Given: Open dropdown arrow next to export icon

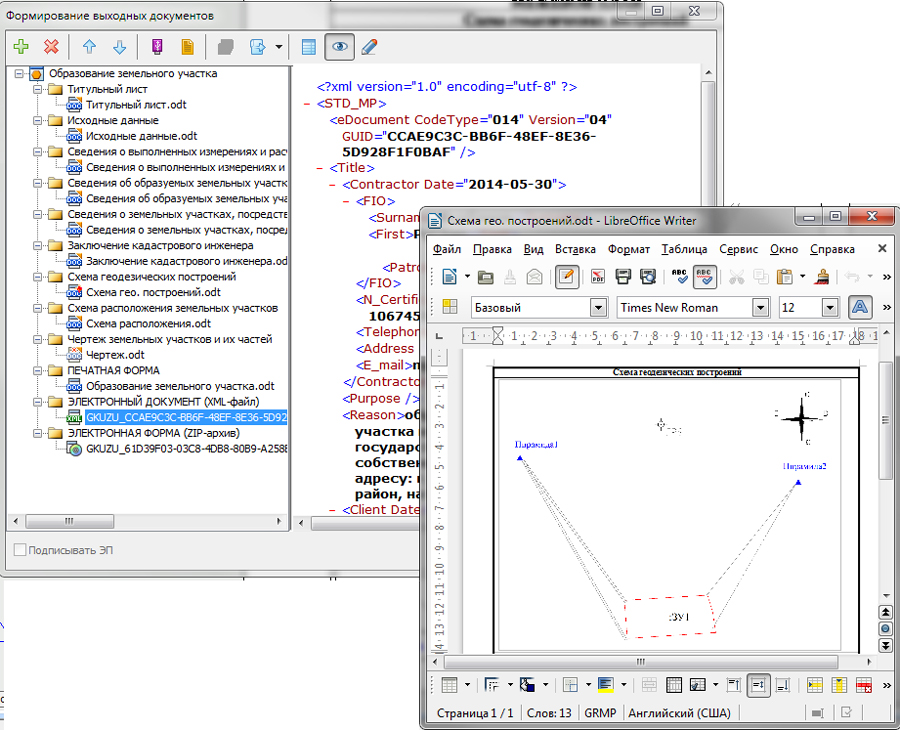Looking at the screenshot, I should [278, 47].
